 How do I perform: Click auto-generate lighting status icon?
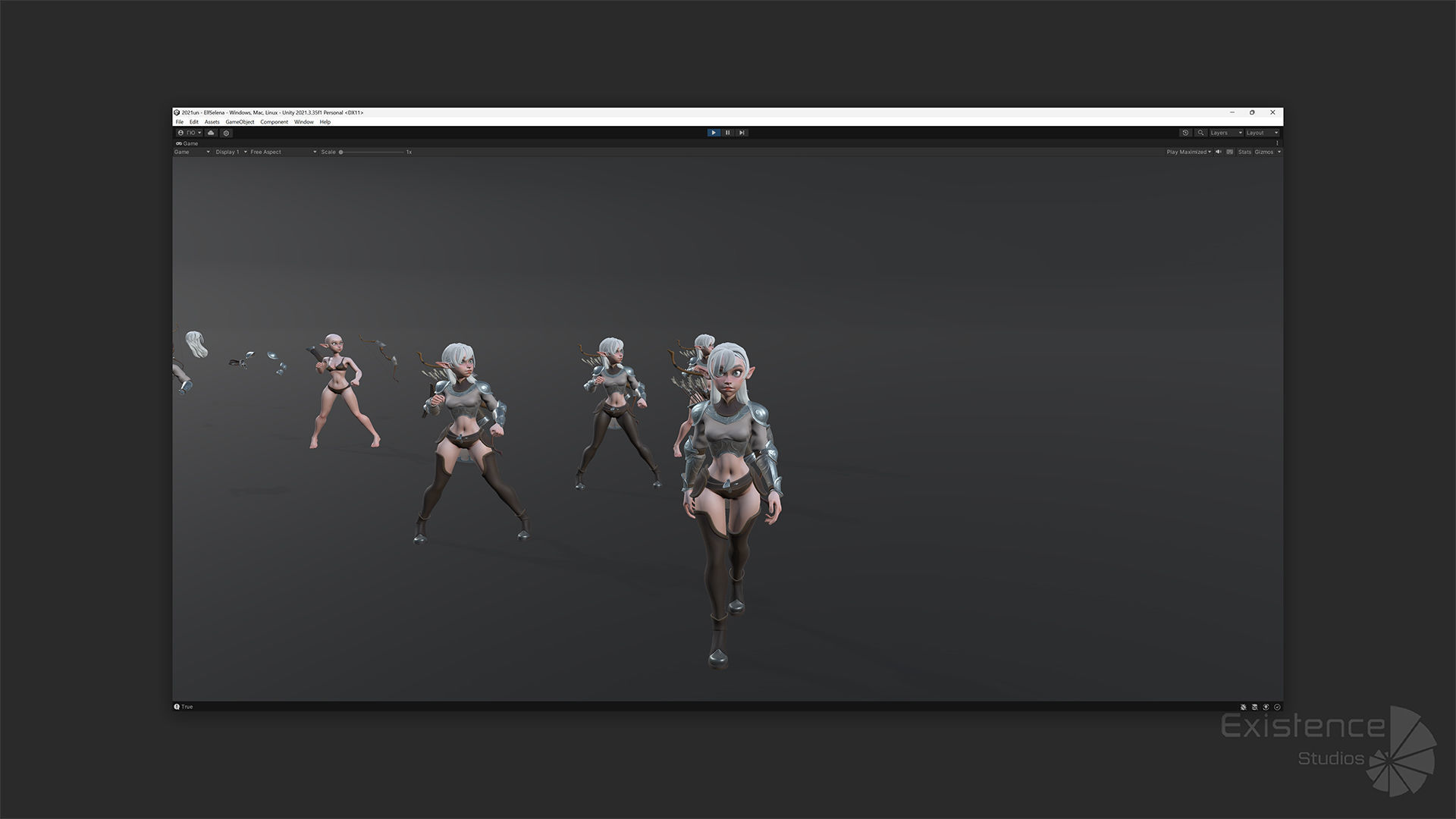pos(1254,707)
